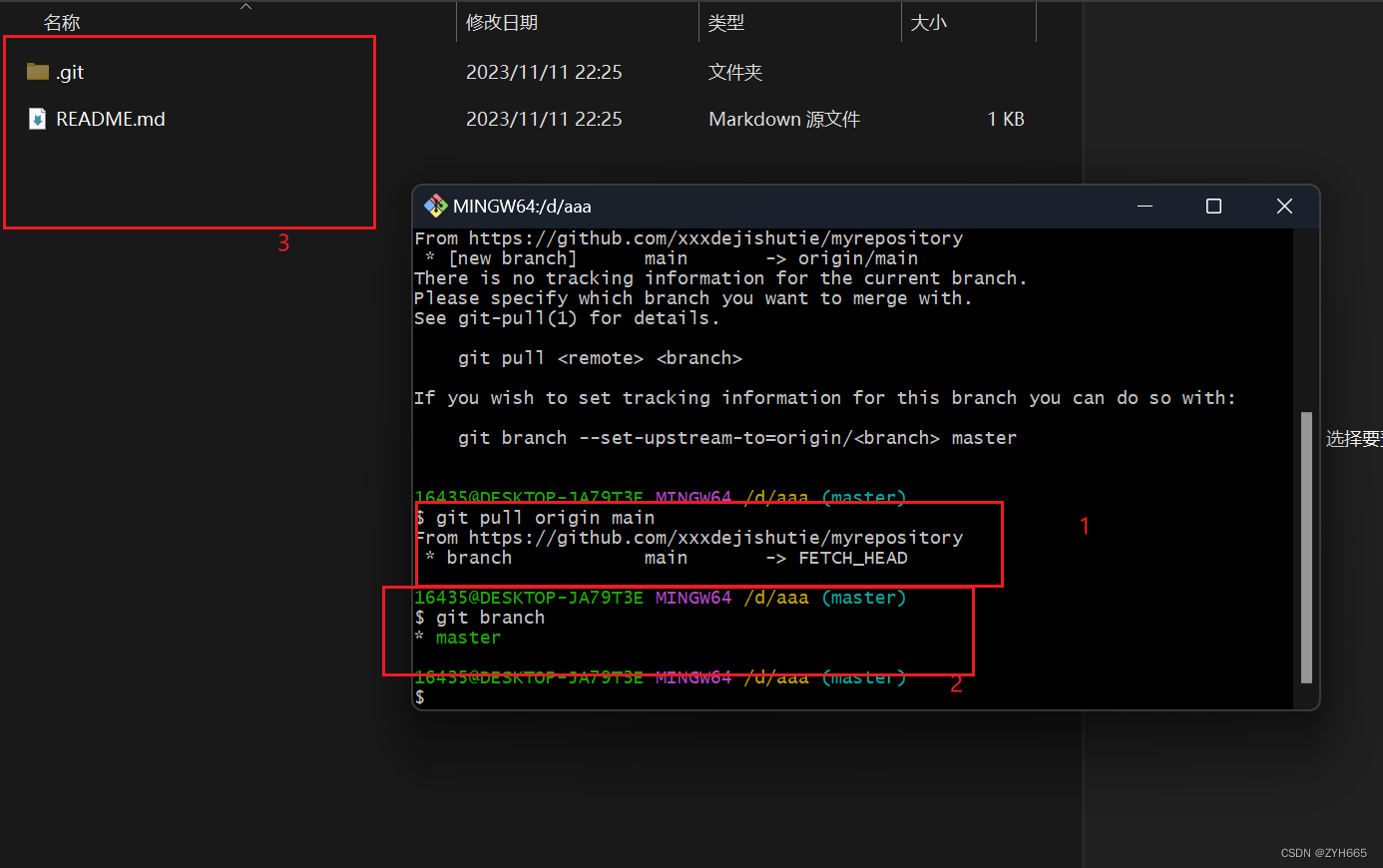This screenshot has height=868, width=1383.
Task: Sort files by 类型 column header
Action: coord(726,22)
